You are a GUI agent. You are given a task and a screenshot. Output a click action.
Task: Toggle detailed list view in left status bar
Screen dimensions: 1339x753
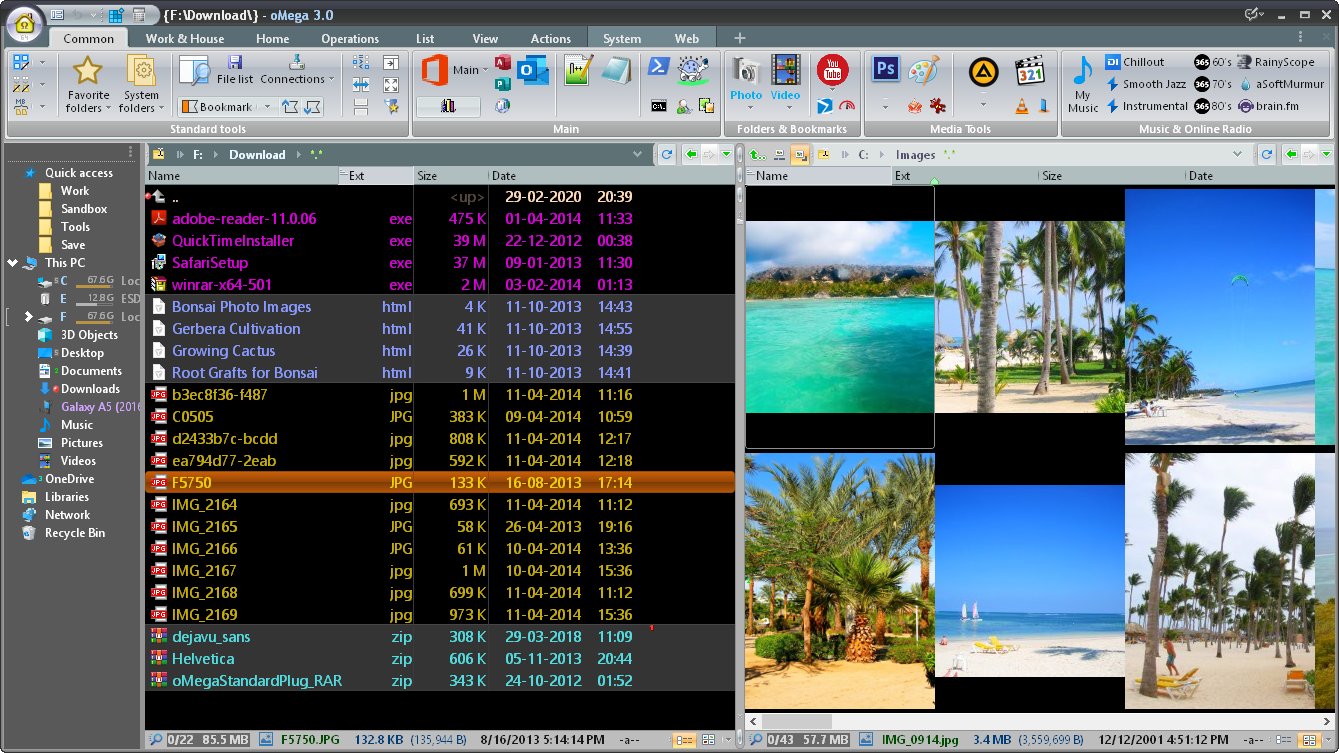point(684,740)
